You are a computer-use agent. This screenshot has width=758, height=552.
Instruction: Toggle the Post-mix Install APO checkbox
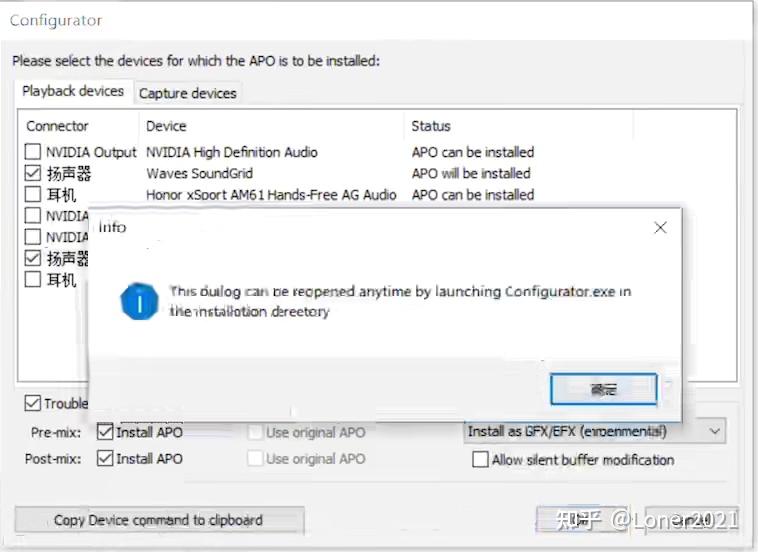[106, 459]
